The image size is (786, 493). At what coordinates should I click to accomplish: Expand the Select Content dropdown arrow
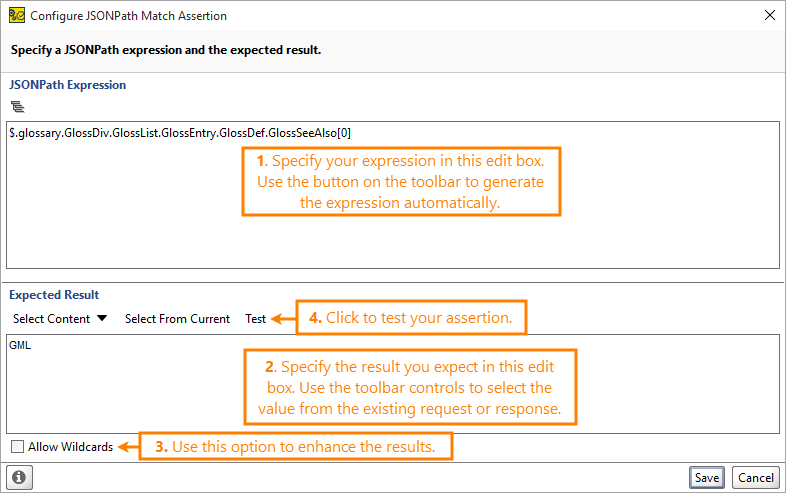[x=102, y=318]
